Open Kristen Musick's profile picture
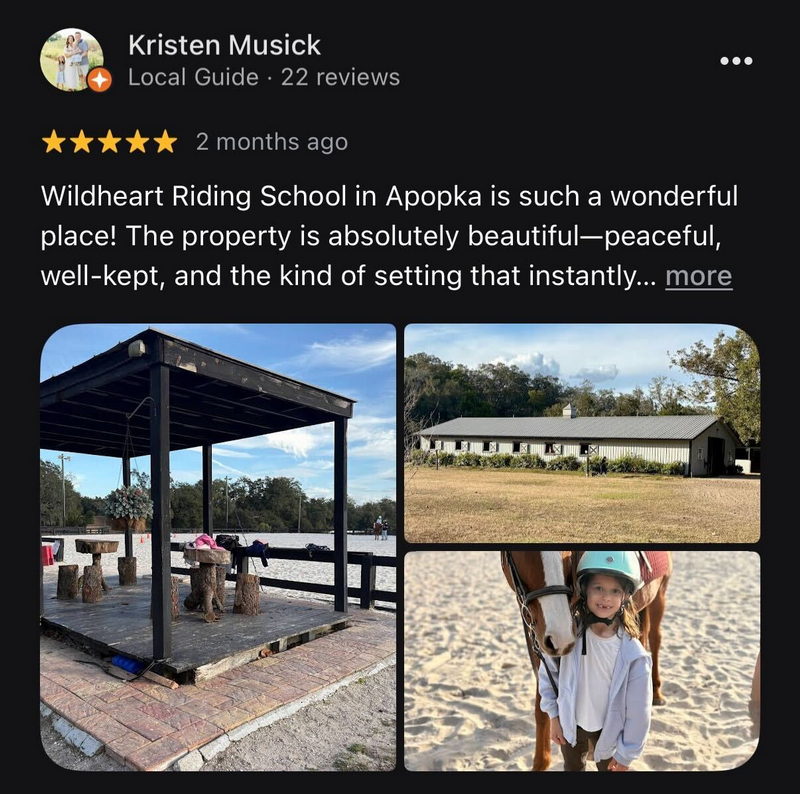This screenshot has height=794, width=800. coord(72,59)
